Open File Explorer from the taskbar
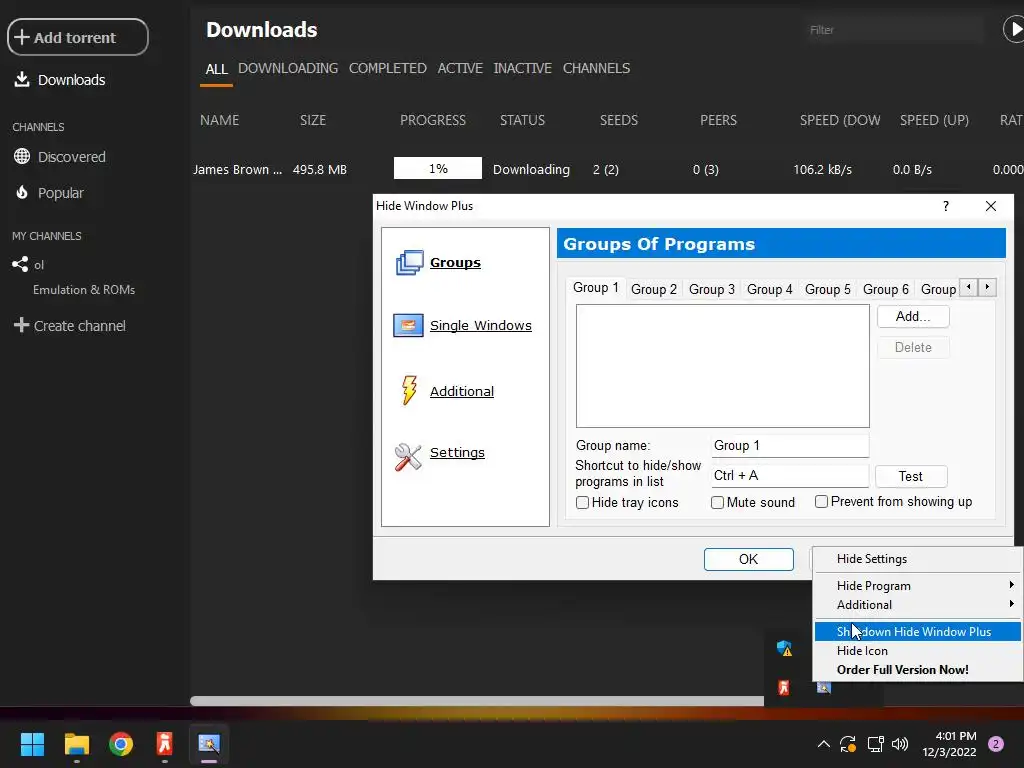The width and height of the screenshot is (1024, 768). [x=76, y=744]
